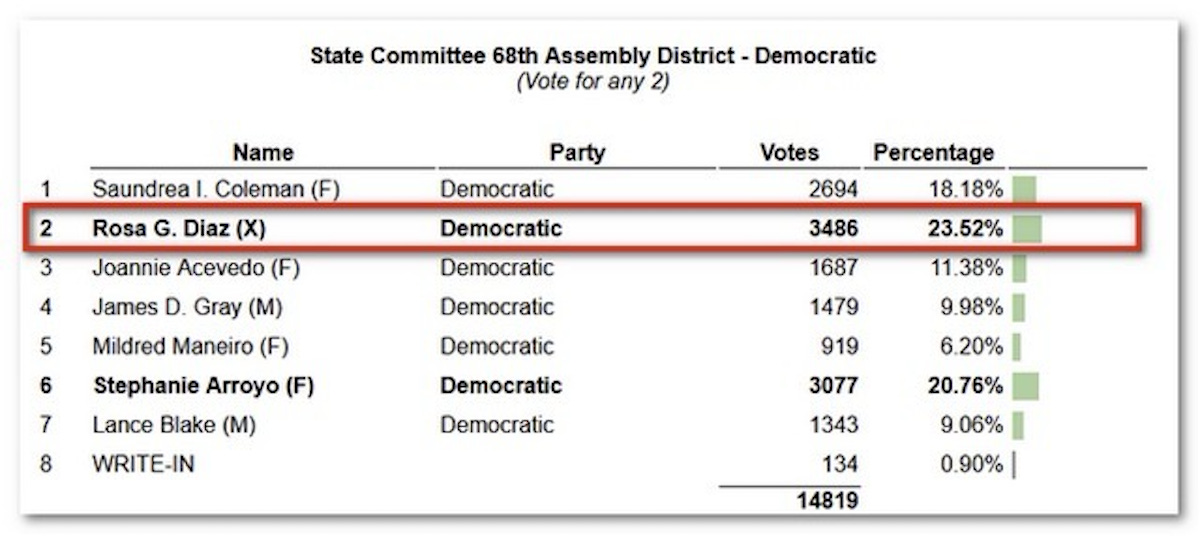Click green bar next to 18.18%
Viewport: 1200px width, 536px height.
tap(1024, 189)
